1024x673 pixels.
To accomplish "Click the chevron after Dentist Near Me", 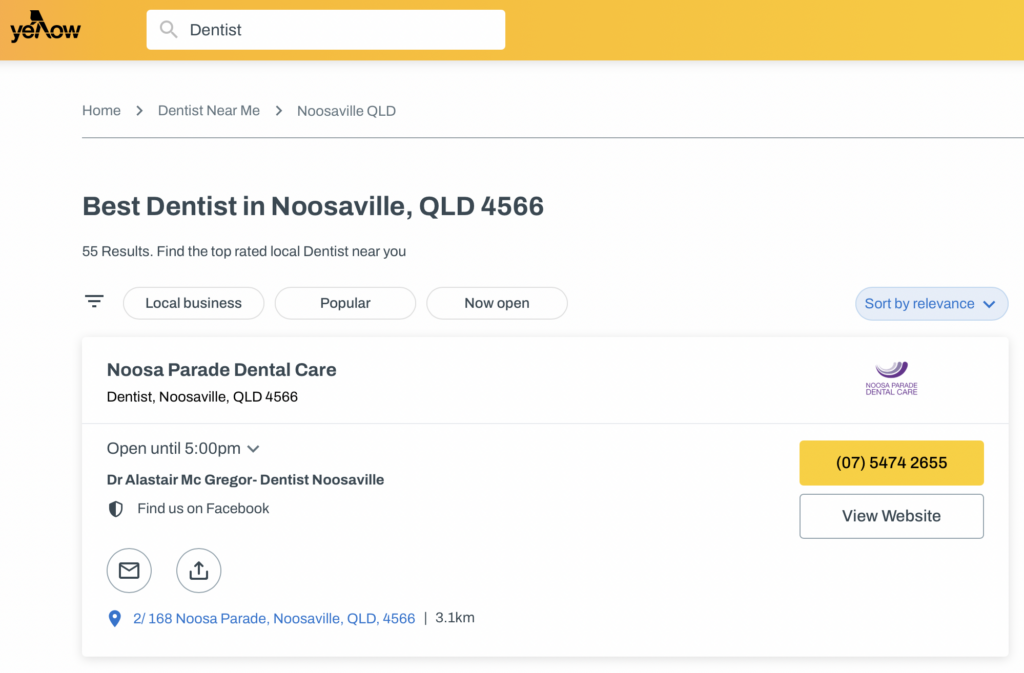I will (x=279, y=111).
